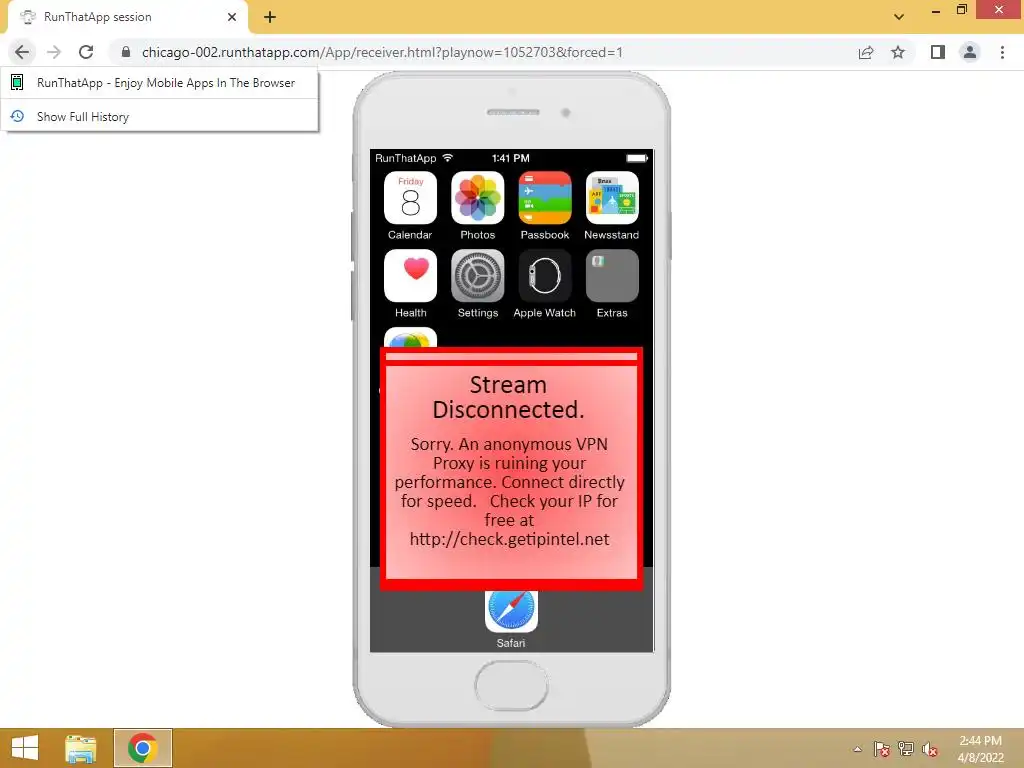The height and width of the screenshot is (768, 1024).
Task: Open the Apple Watch app icon
Action: [545, 276]
